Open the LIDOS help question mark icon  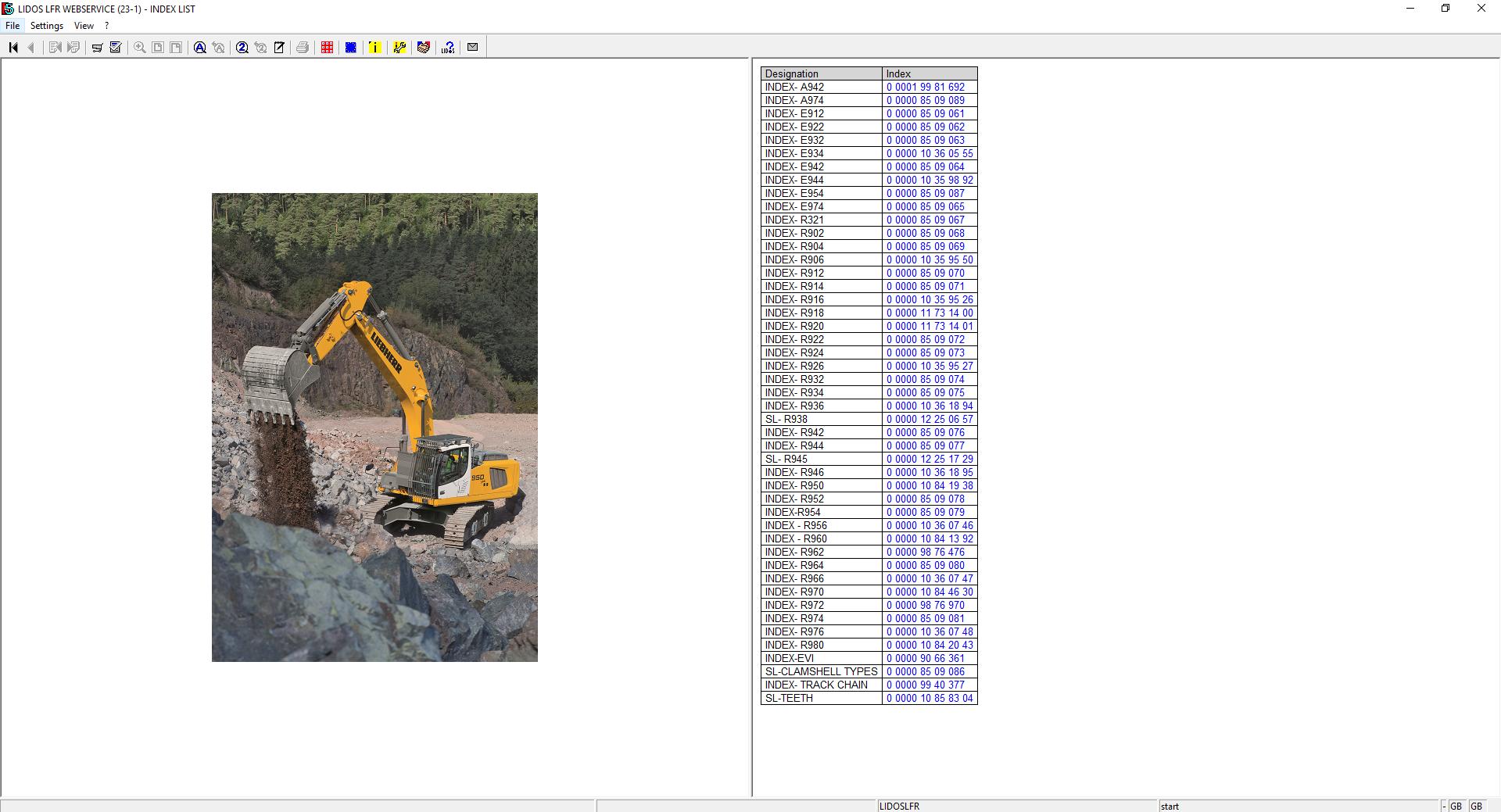[446, 47]
